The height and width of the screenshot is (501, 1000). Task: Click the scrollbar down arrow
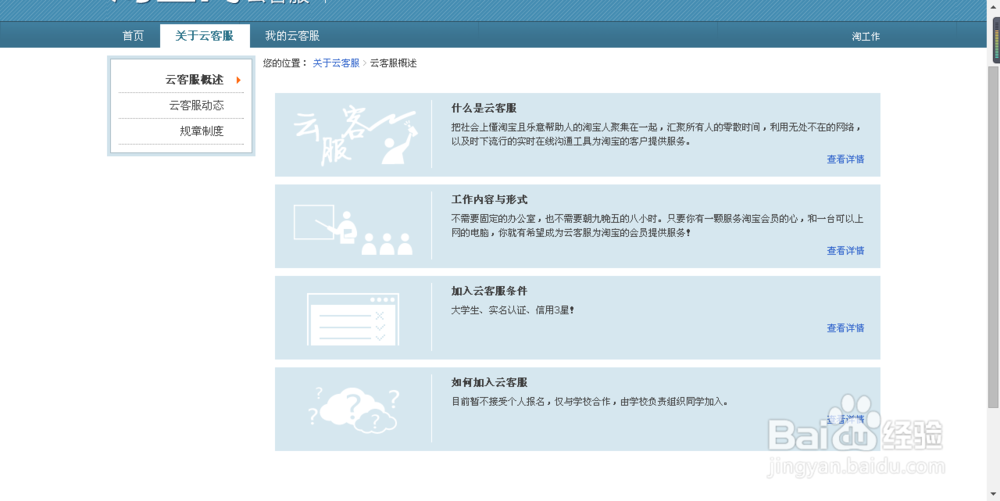(994, 495)
